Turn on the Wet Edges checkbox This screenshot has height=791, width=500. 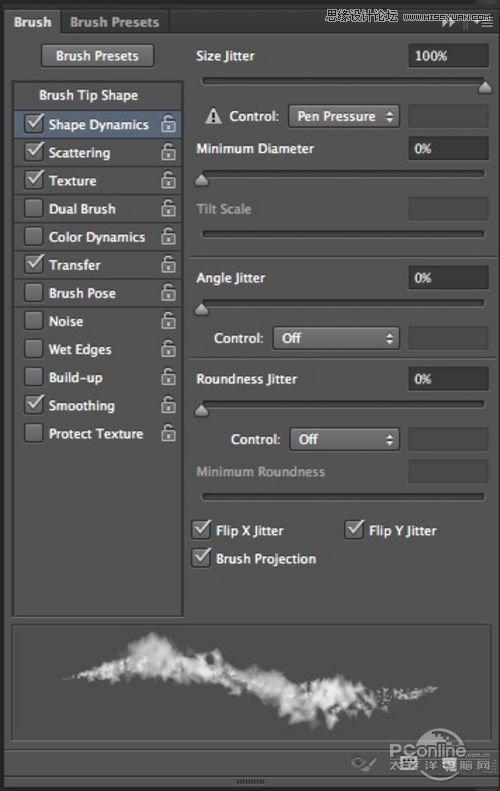click(x=34, y=349)
